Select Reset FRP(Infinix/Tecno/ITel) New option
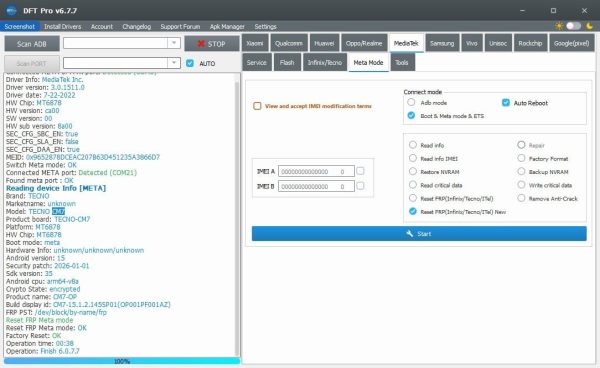This screenshot has height=368, width=600. [x=412, y=211]
